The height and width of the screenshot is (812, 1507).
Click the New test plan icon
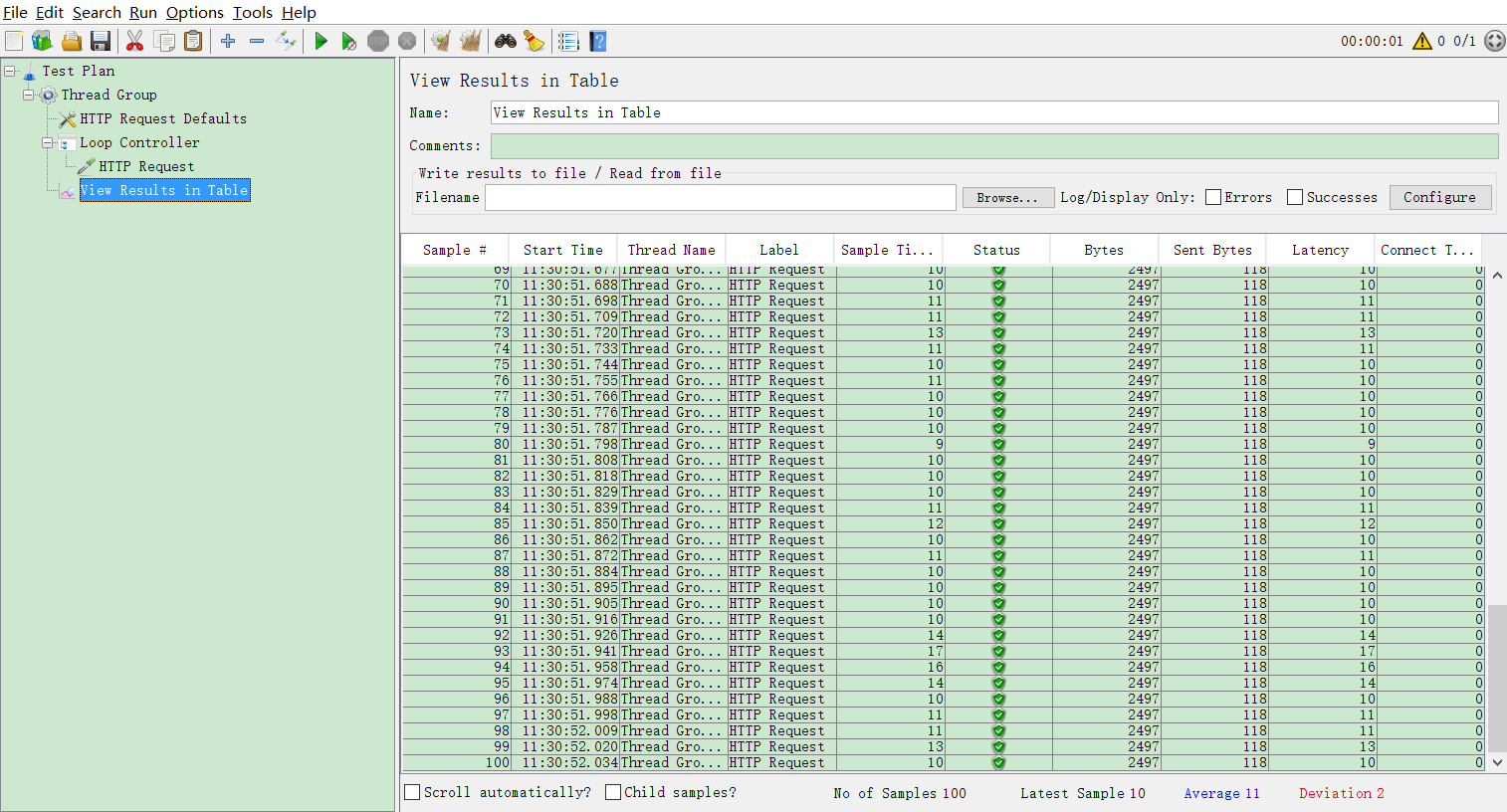[14, 41]
